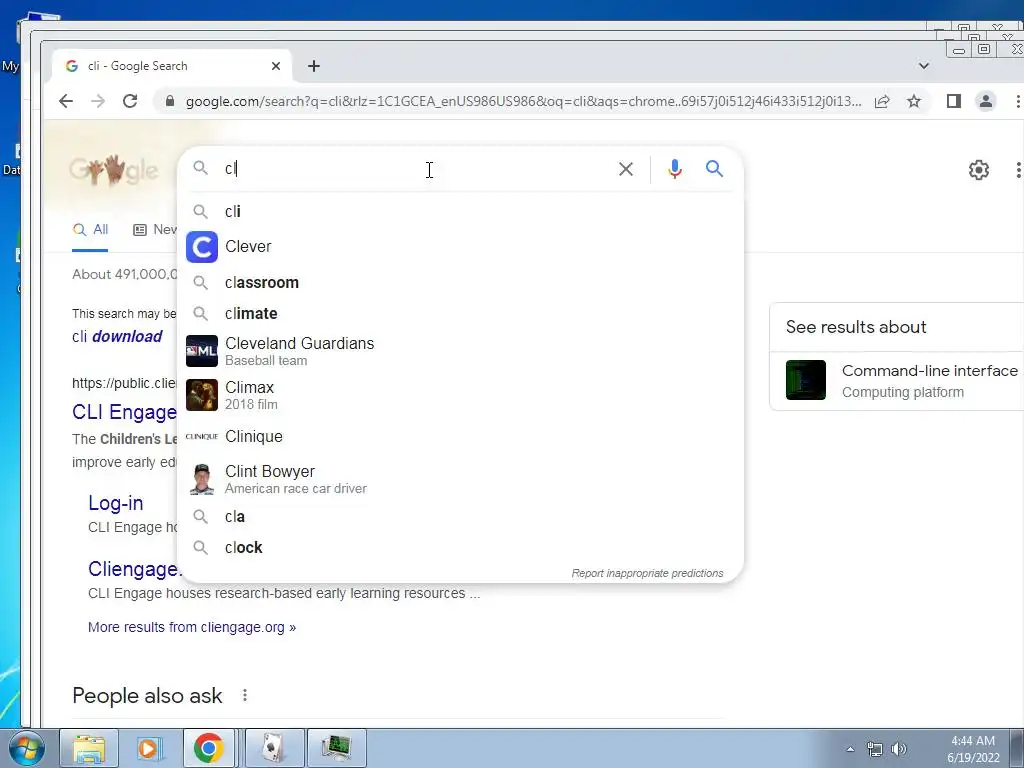
Task: Click inside the Google search field
Action: (x=418, y=169)
